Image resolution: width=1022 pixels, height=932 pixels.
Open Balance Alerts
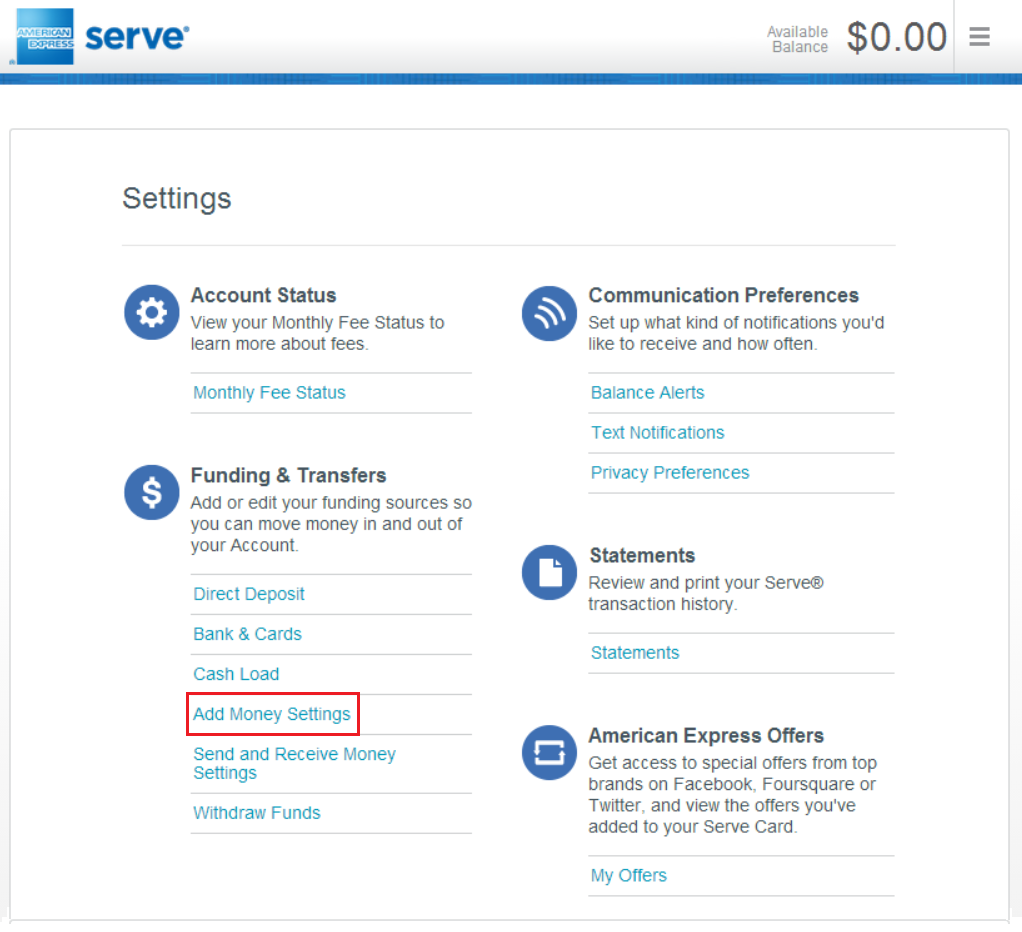click(x=647, y=392)
